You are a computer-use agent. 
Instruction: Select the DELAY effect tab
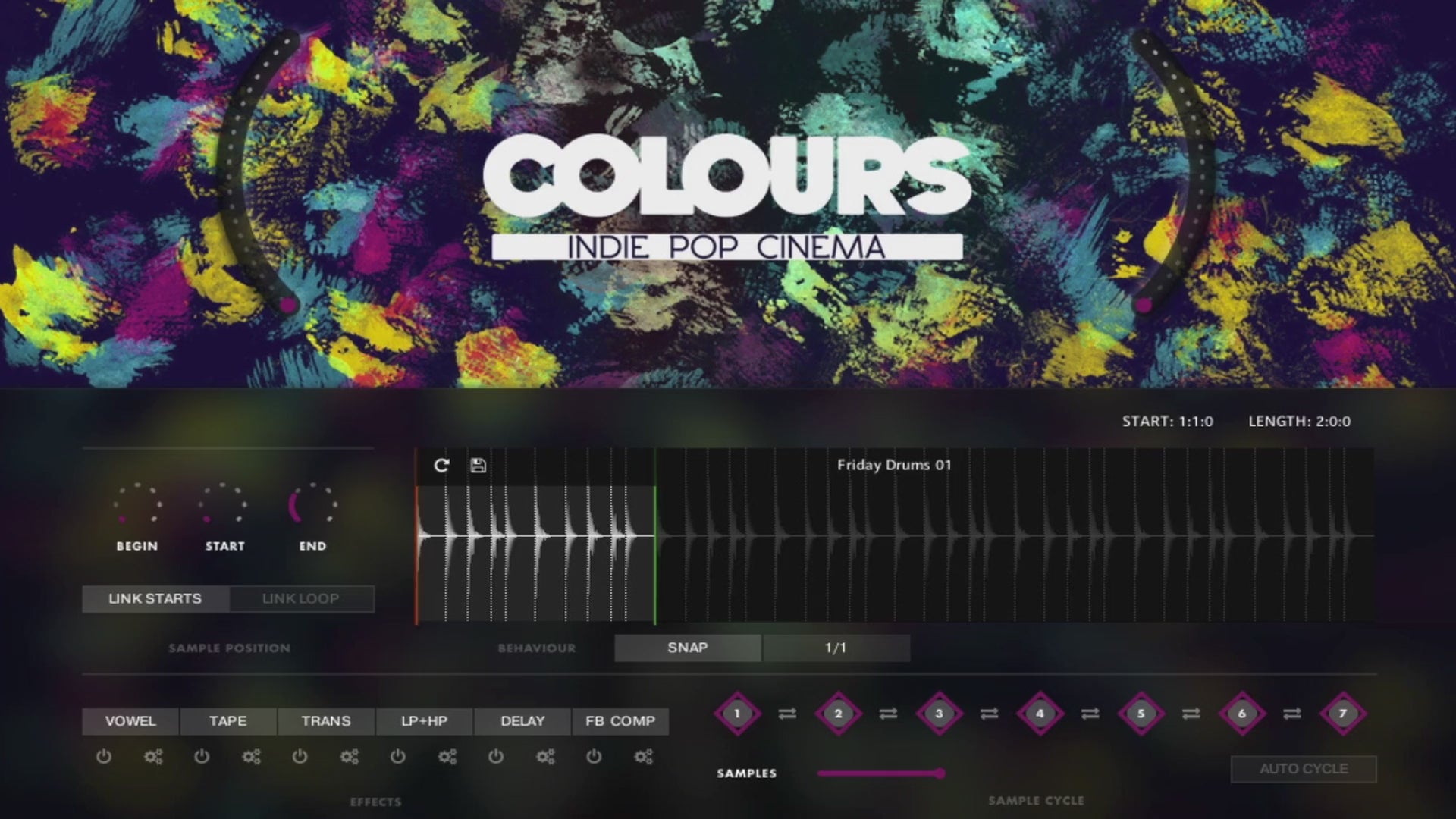click(x=522, y=721)
